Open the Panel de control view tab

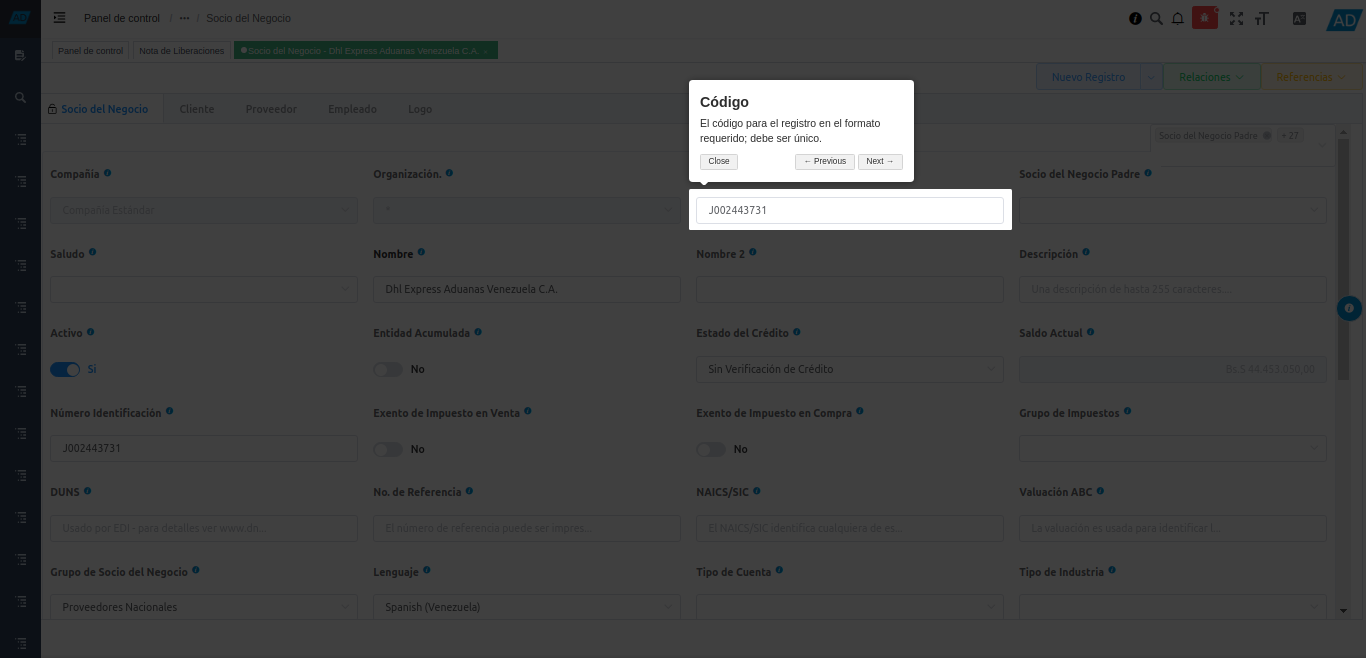(x=90, y=50)
